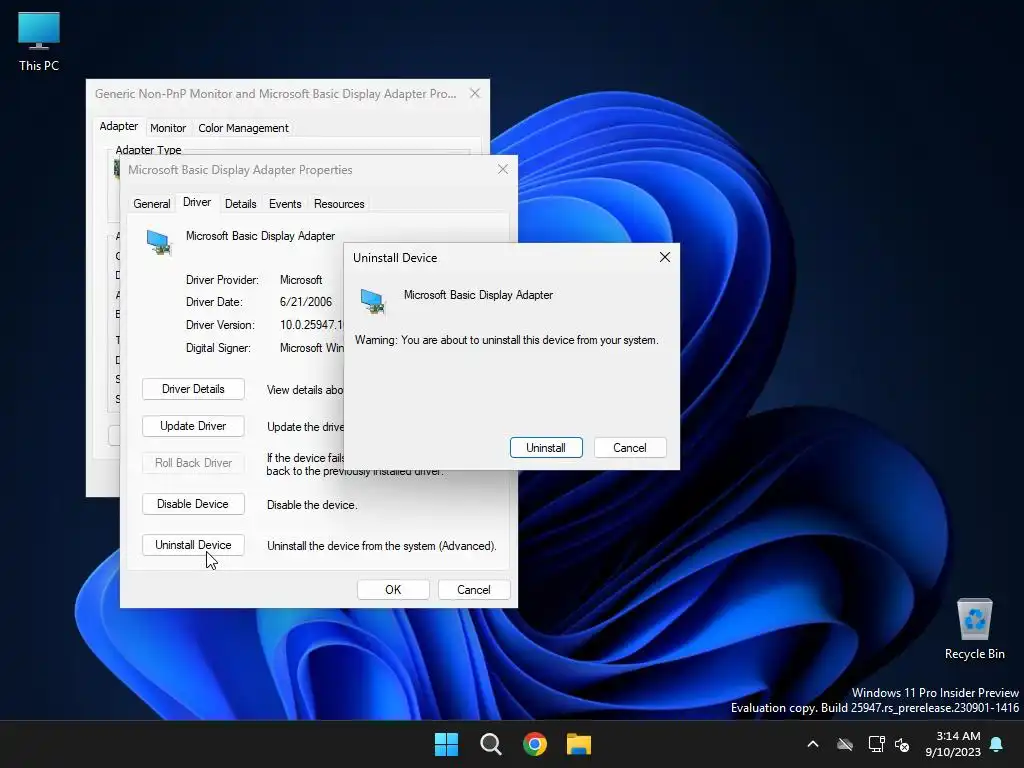Close the Uninstall Device dialog

tap(665, 257)
